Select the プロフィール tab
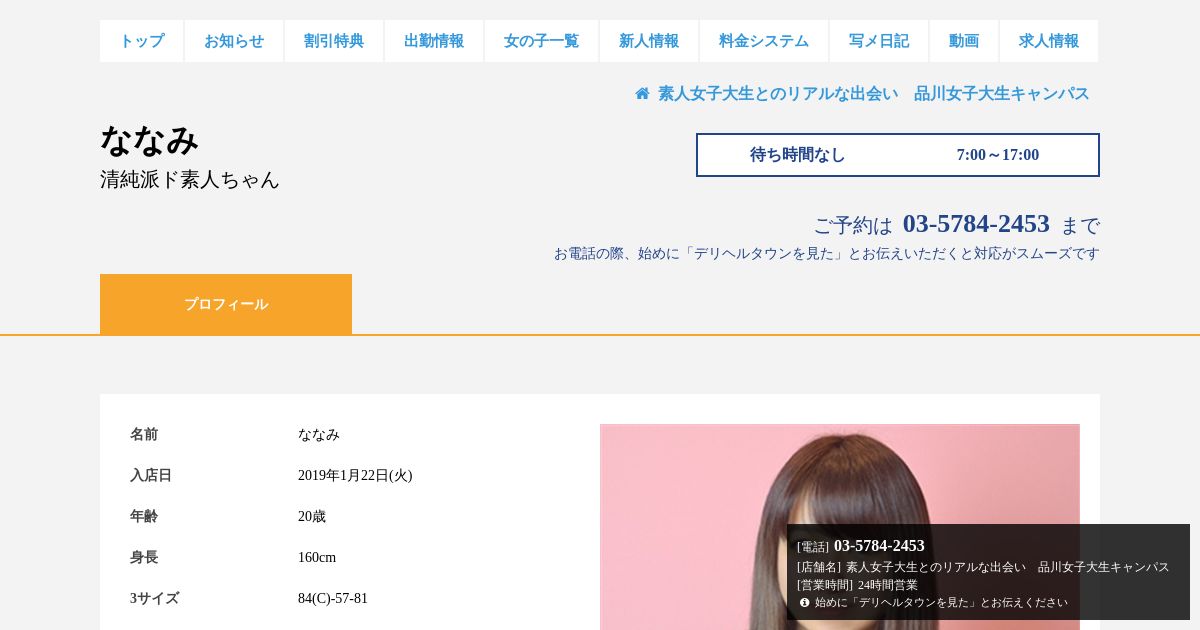This screenshot has height=630, width=1200. (x=226, y=304)
